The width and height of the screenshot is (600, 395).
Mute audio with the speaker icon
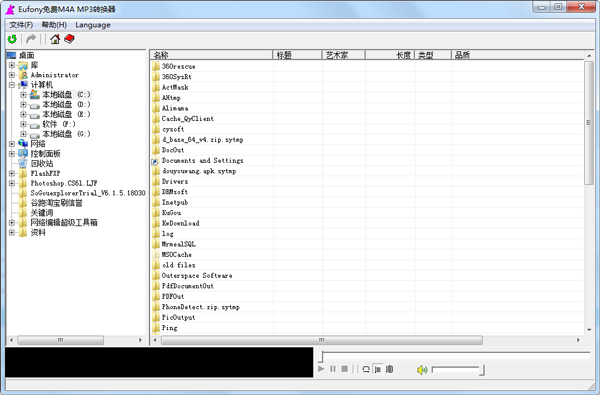(422, 370)
